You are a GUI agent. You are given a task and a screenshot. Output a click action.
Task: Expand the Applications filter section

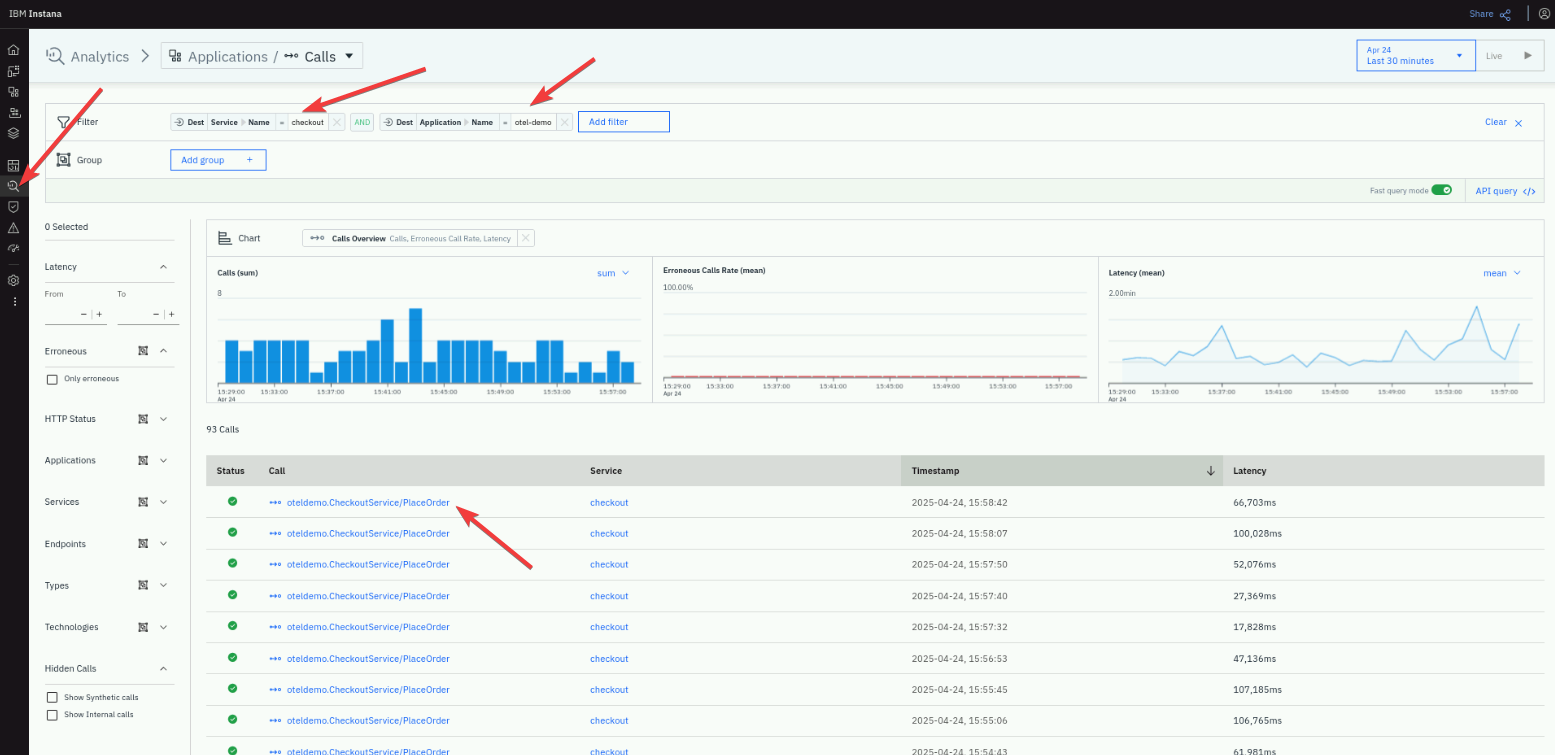tap(163, 461)
